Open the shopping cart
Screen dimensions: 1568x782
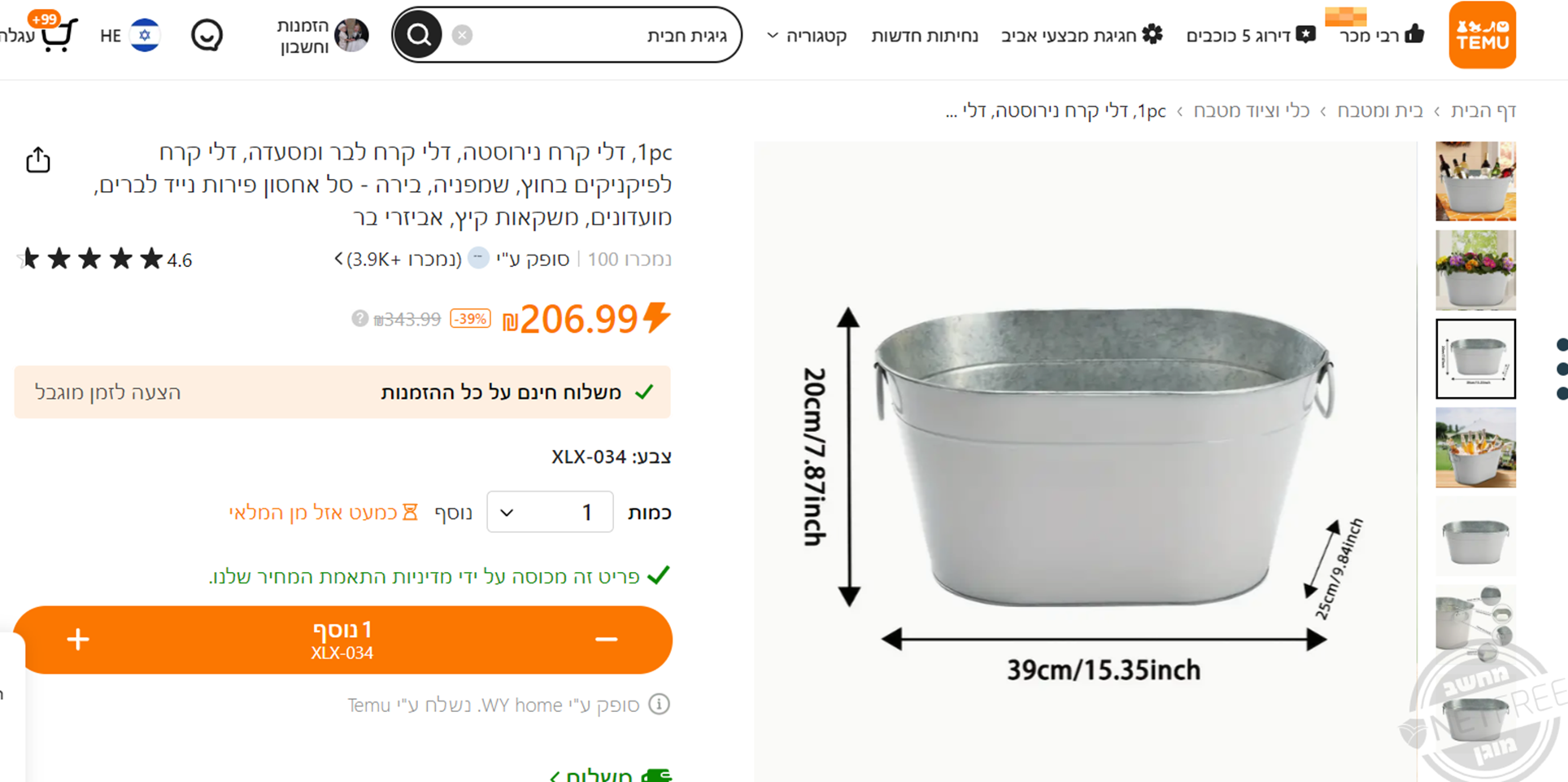click(x=57, y=35)
